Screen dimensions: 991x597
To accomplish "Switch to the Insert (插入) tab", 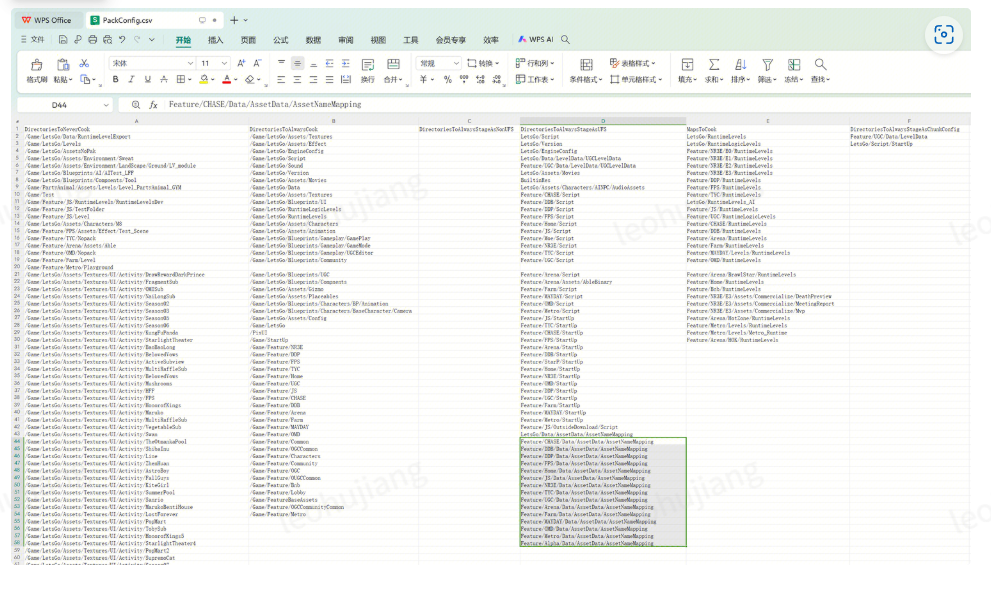I will (216, 40).
